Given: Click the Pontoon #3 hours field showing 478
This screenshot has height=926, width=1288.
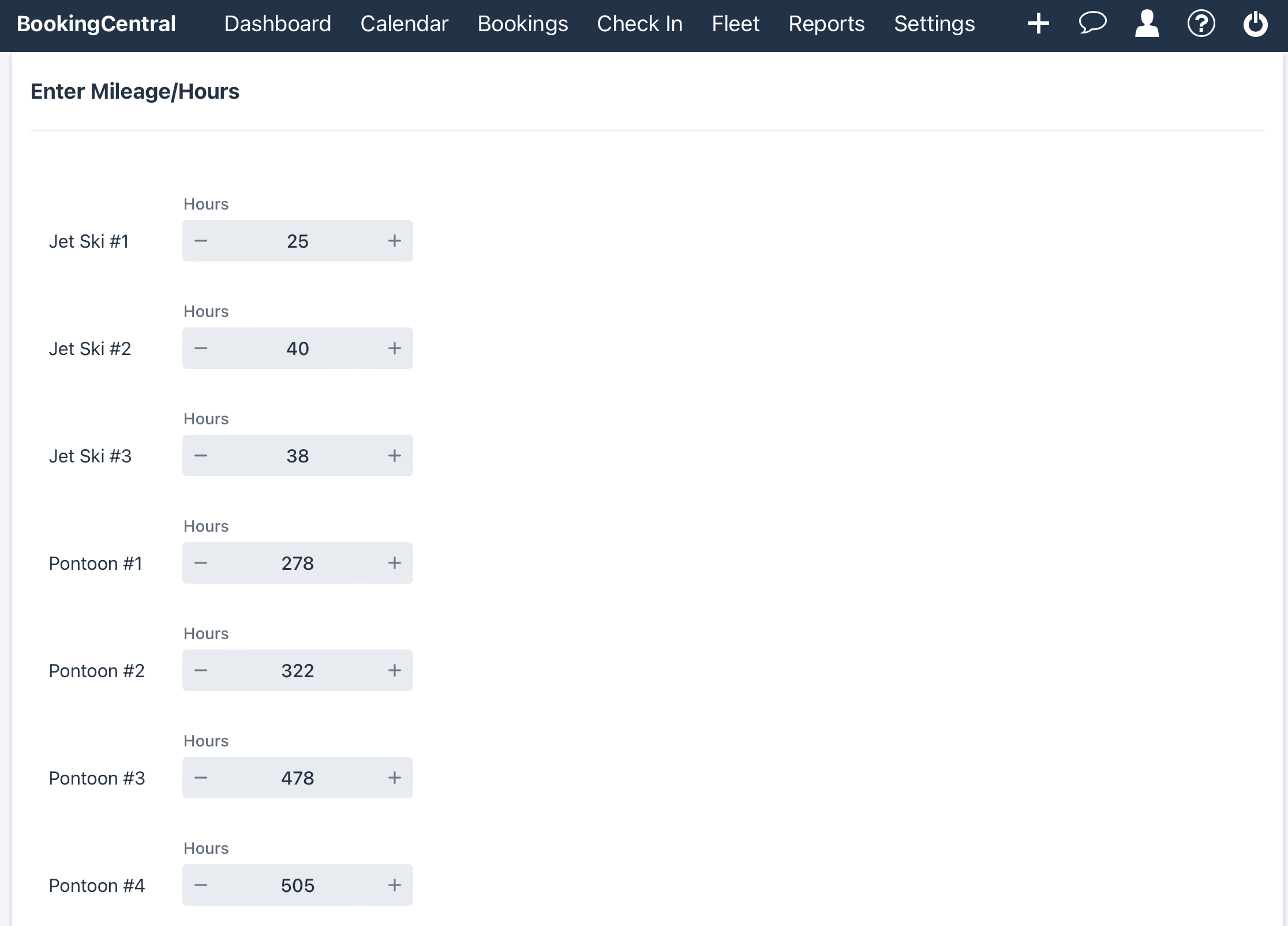Looking at the screenshot, I should [298, 778].
